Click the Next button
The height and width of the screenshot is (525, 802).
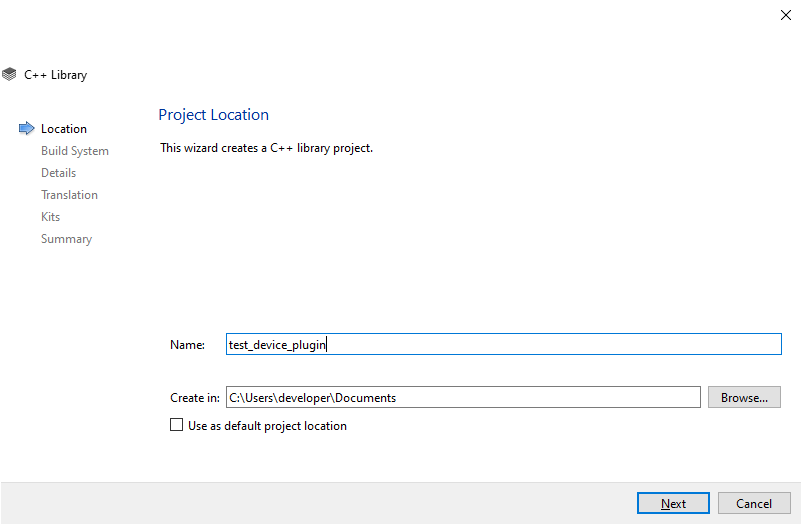tap(673, 504)
